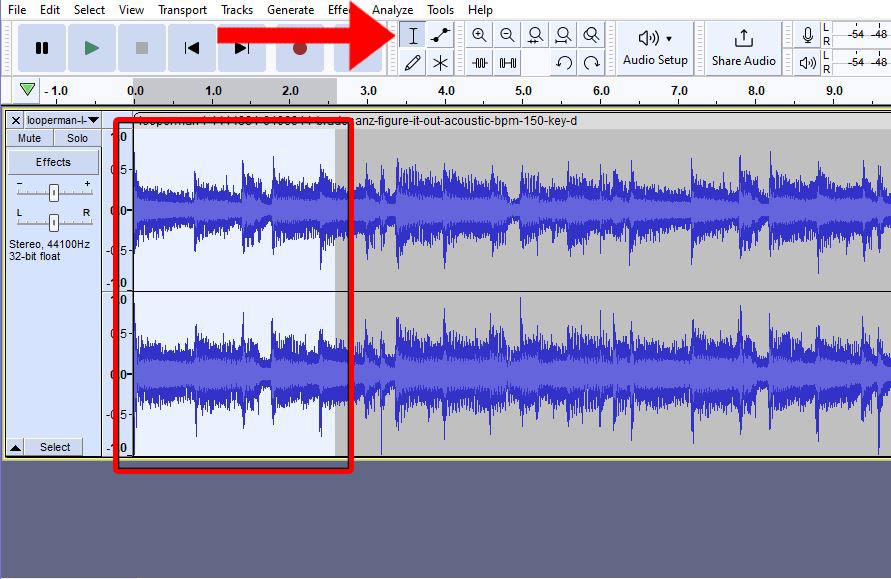Click the speaker playback meter icon
The height and width of the screenshot is (579, 891).
[807, 63]
